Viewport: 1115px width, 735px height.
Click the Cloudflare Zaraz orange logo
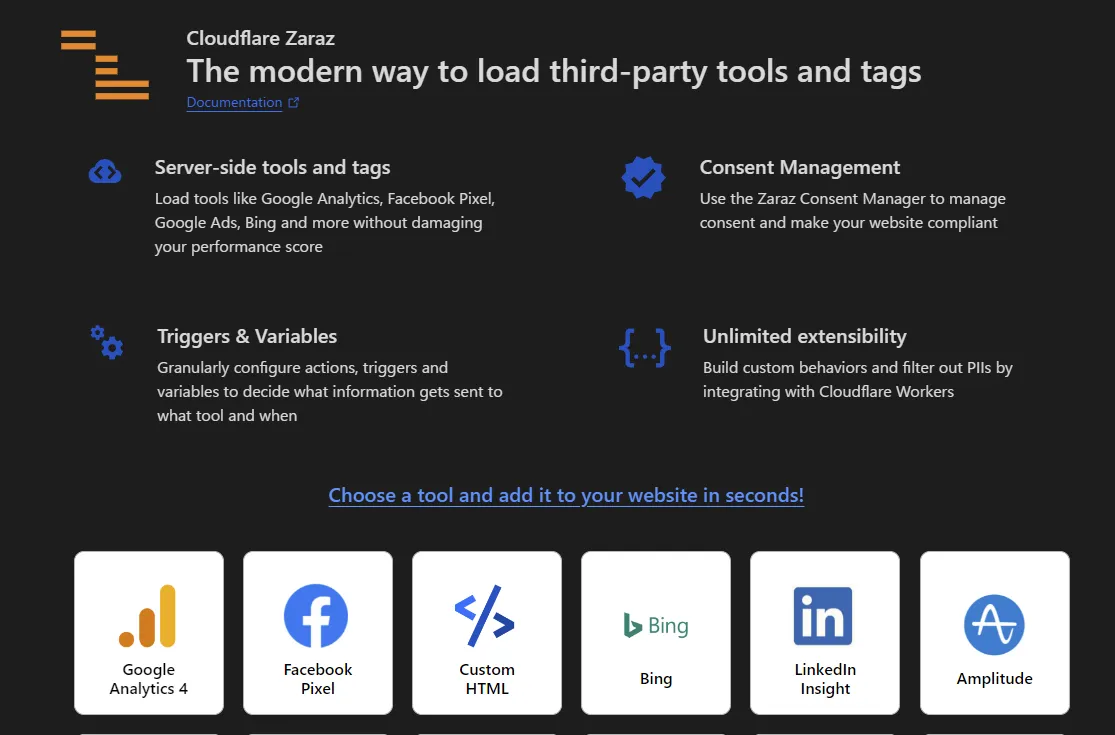pos(105,65)
